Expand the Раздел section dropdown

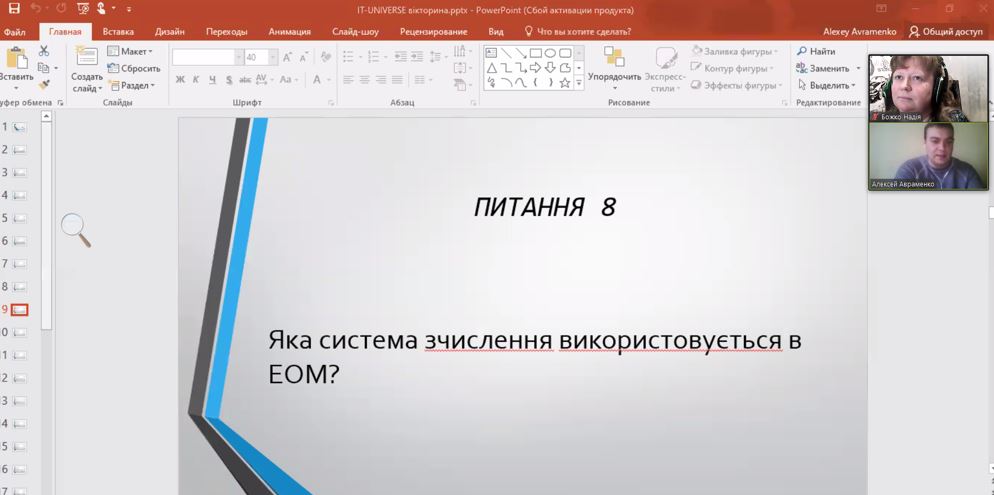pos(130,85)
